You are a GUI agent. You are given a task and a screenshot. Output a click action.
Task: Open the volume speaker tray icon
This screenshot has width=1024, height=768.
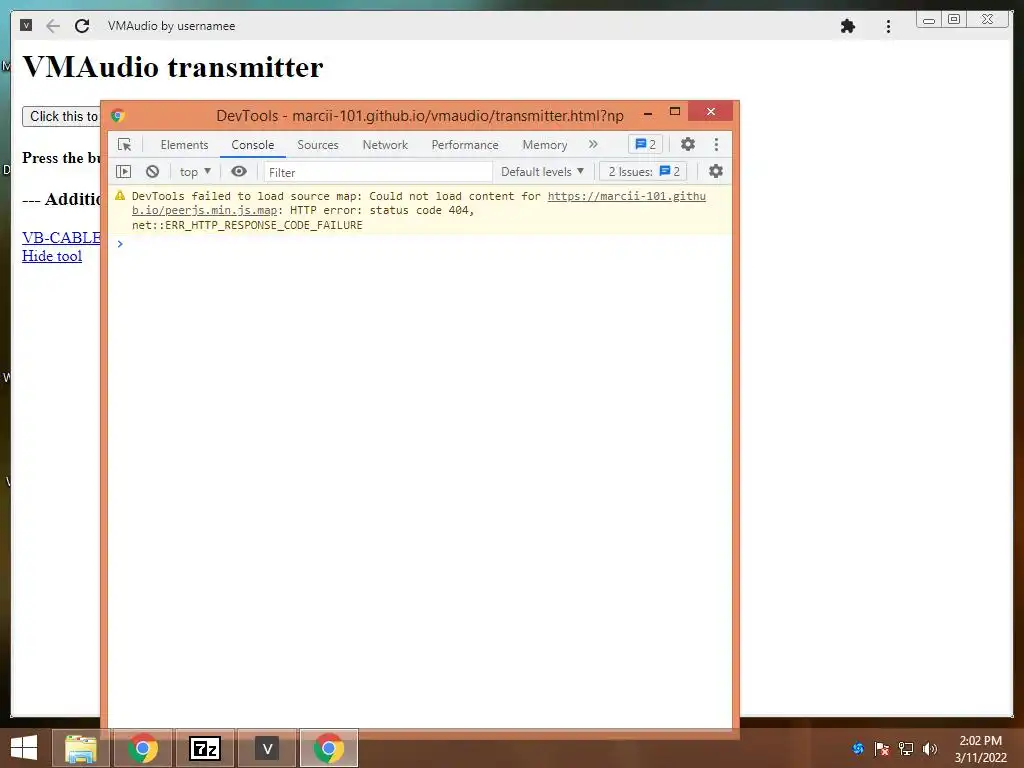(930, 748)
